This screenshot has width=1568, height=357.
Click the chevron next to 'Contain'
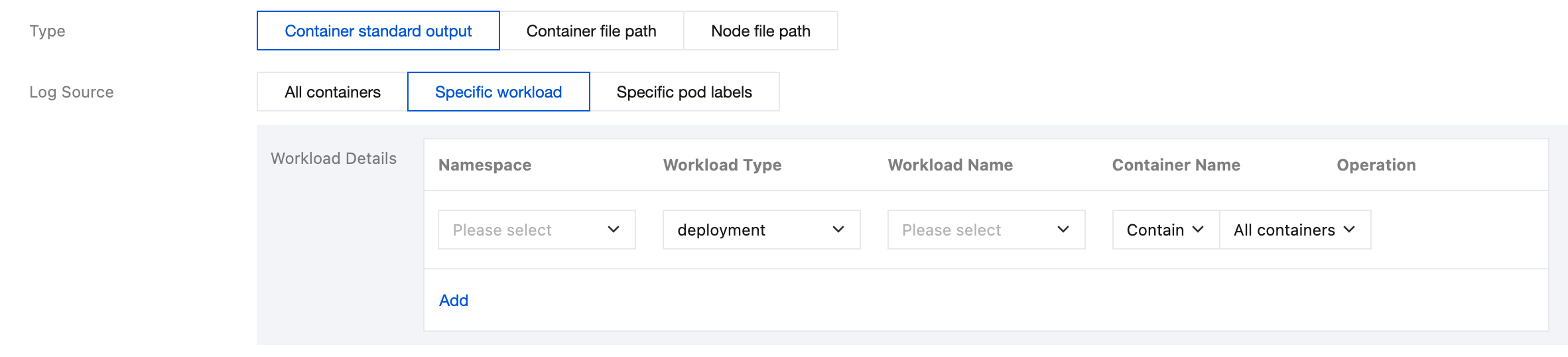click(x=1198, y=230)
